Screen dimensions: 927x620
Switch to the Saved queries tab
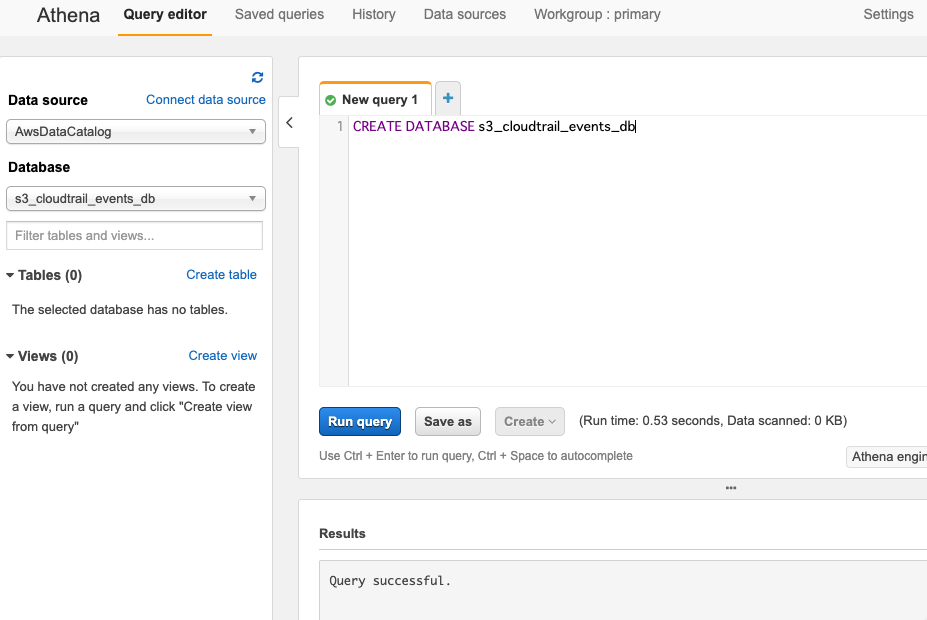tap(279, 14)
